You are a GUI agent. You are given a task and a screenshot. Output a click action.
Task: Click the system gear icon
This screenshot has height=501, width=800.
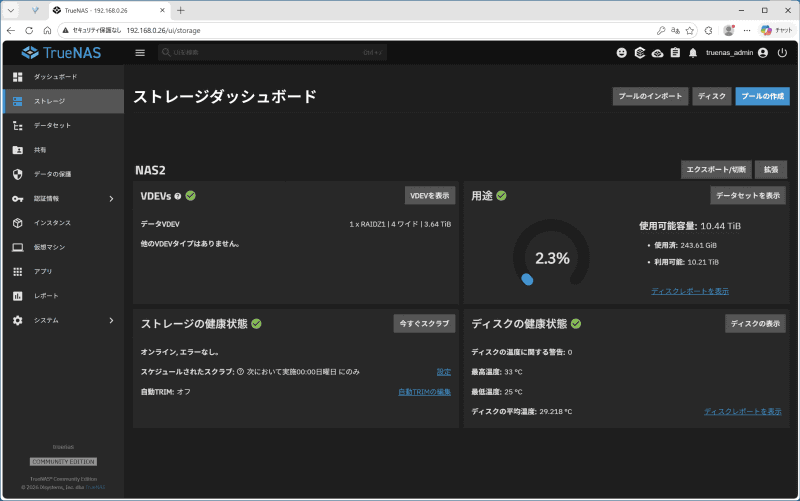(18, 320)
